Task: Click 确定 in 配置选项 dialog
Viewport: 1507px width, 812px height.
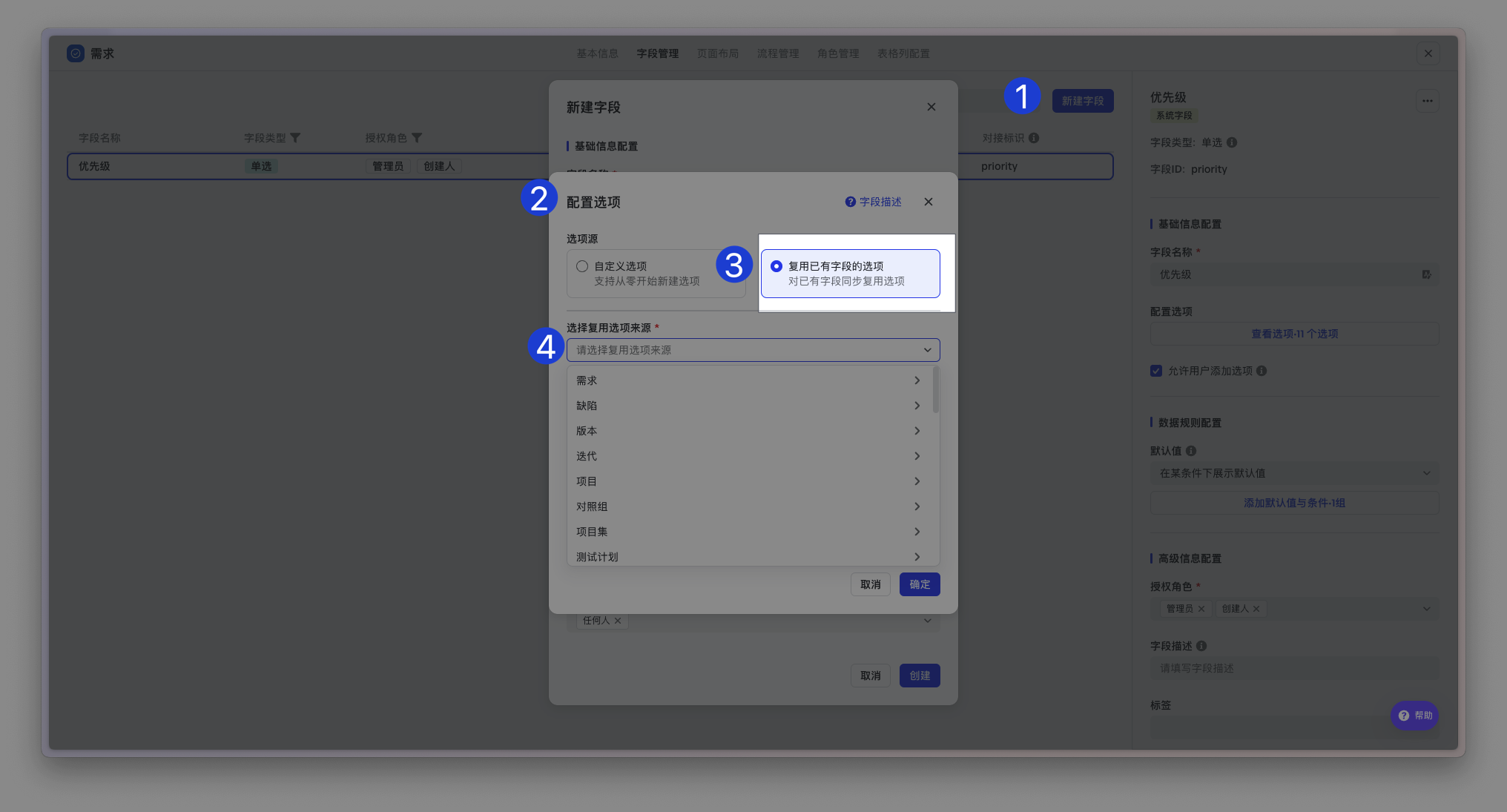Action: [920, 584]
